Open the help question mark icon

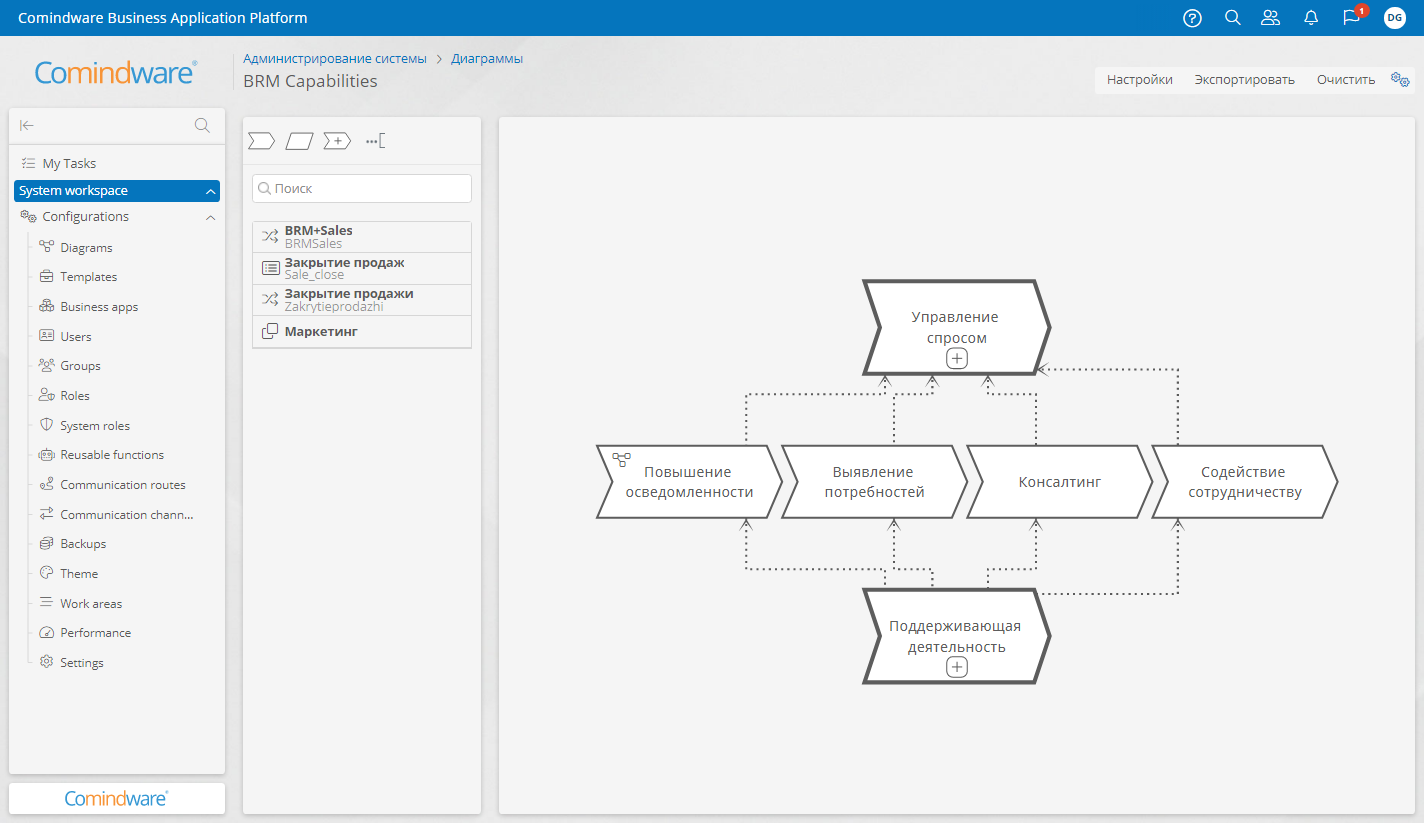click(1192, 18)
